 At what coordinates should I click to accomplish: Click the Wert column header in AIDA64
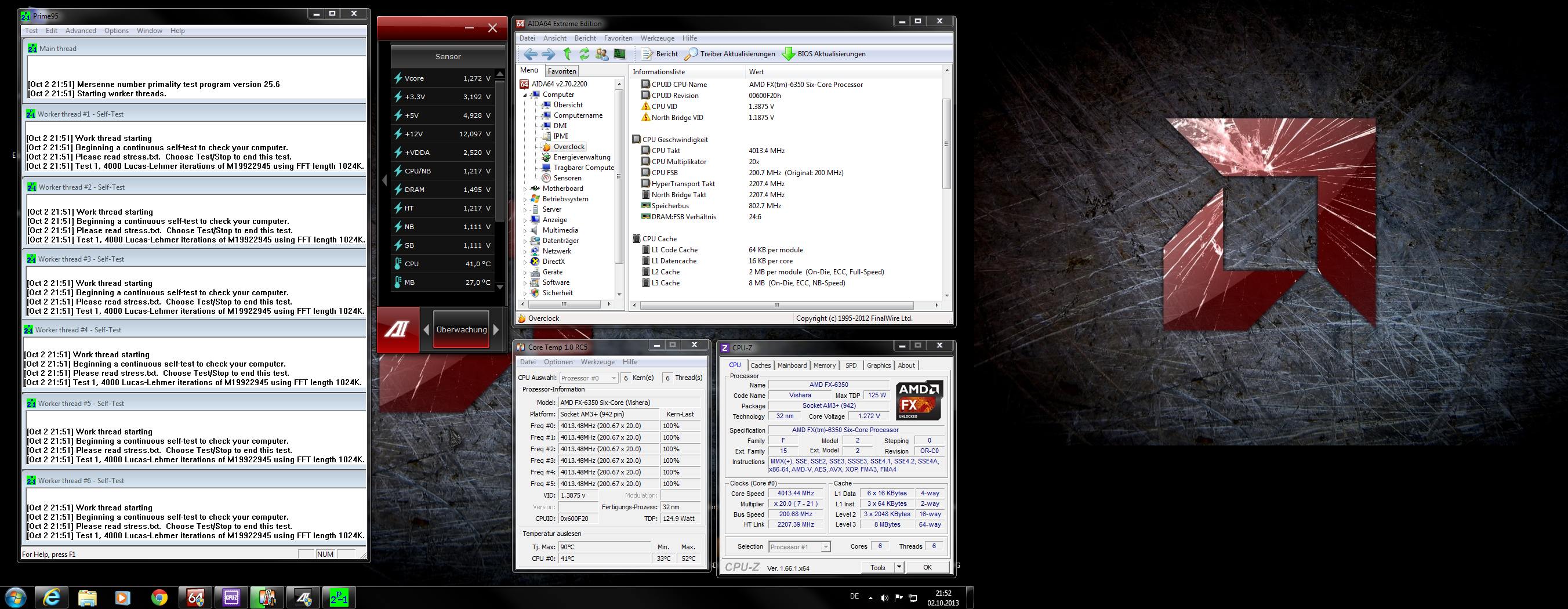pyautogui.click(x=844, y=72)
